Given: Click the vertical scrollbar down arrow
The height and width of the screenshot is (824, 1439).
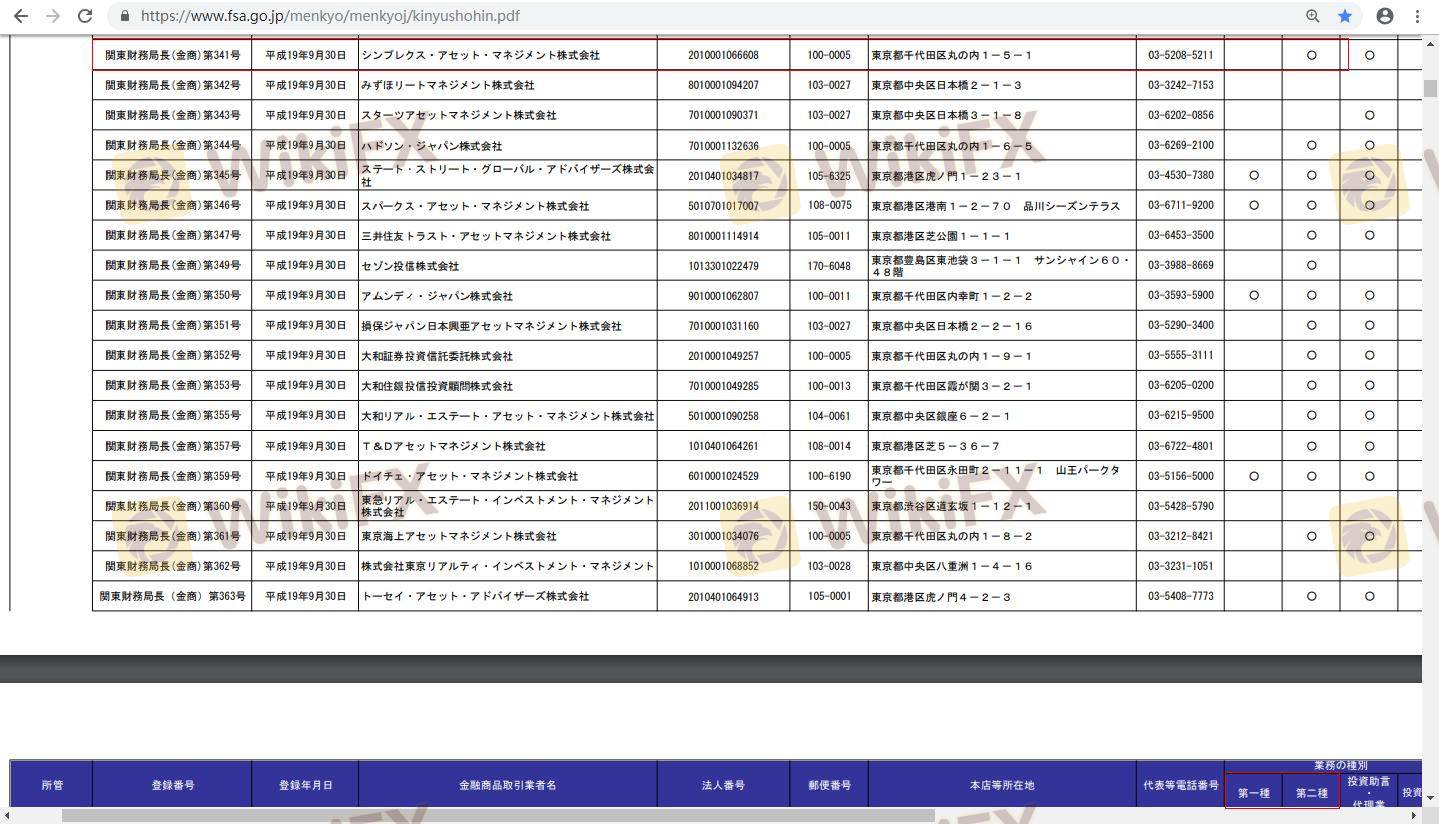Looking at the screenshot, I should pyautogui.click(x=1430, y=798).
